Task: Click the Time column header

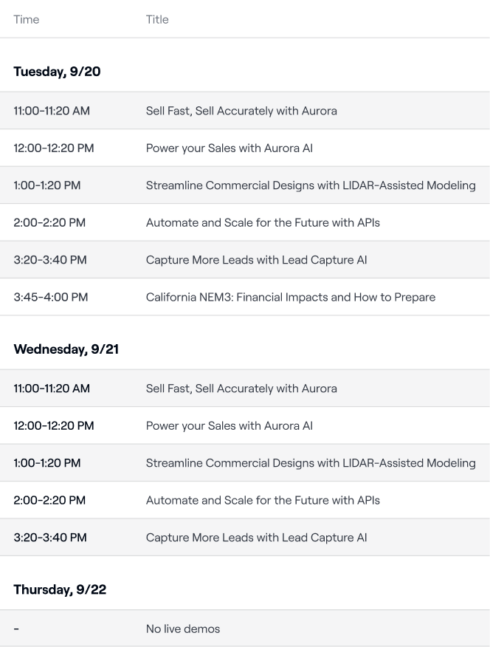Action: click(26, 19)
